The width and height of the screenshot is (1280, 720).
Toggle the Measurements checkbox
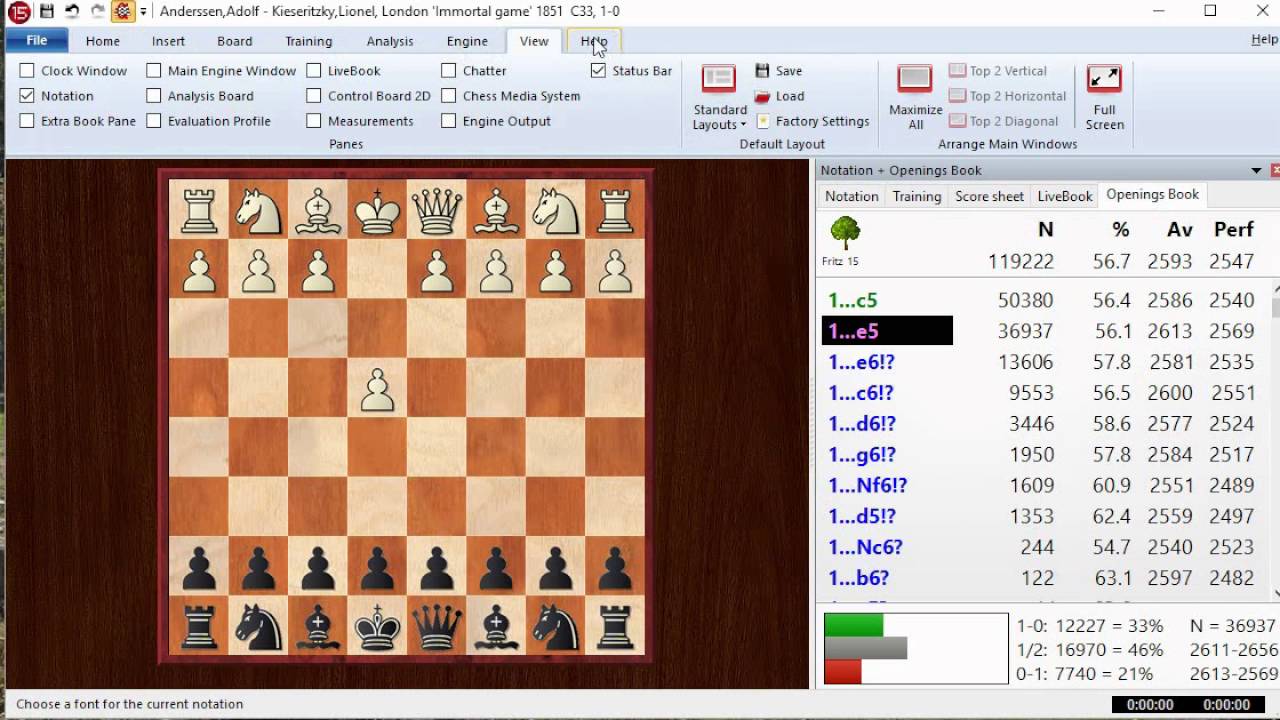click(314, 121)
